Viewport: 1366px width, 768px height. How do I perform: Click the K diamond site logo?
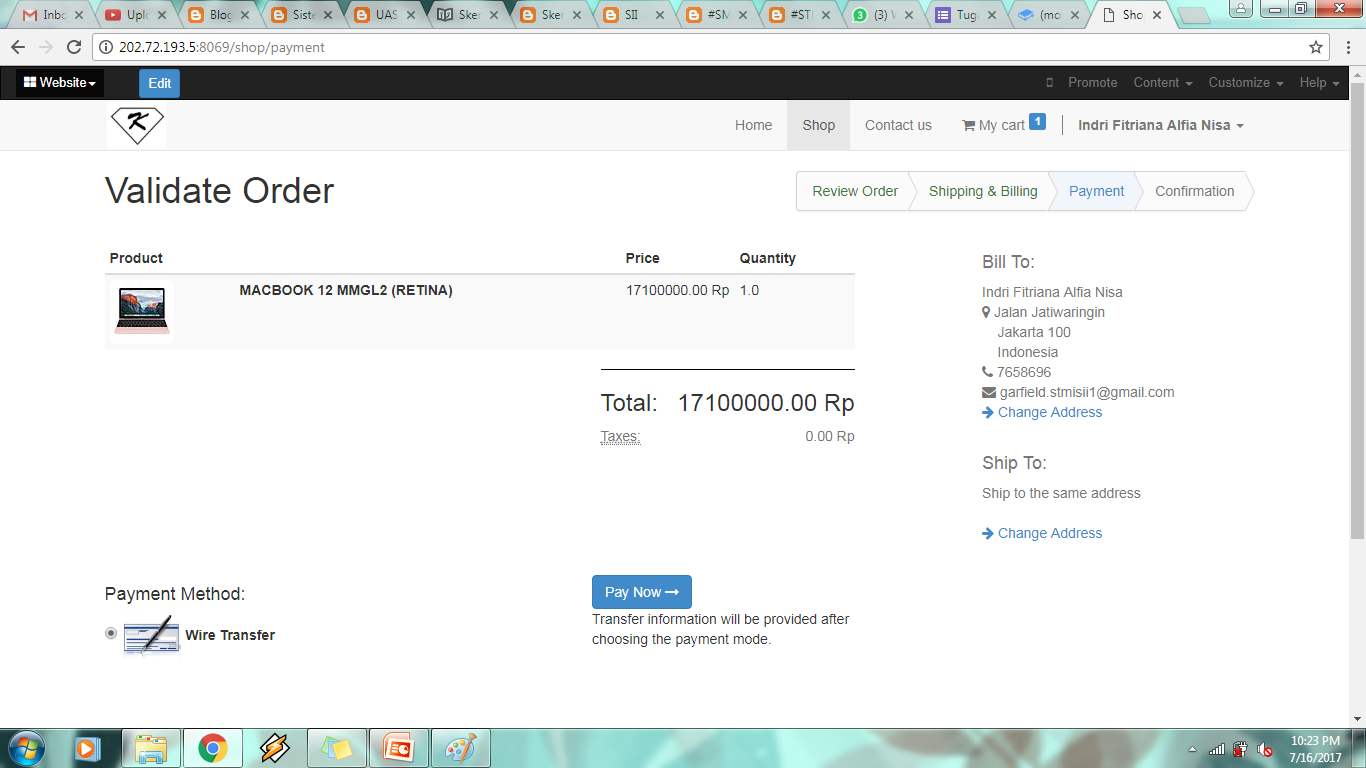tap(137, 126)
